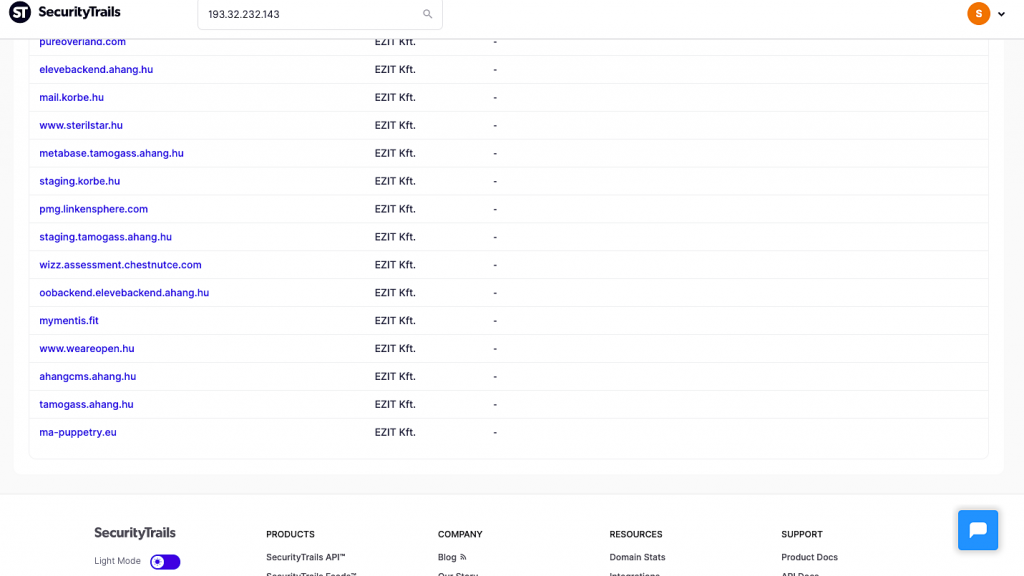Visit the oobackend.elevebackend.ahang.hu hostname

click(124, 293)
